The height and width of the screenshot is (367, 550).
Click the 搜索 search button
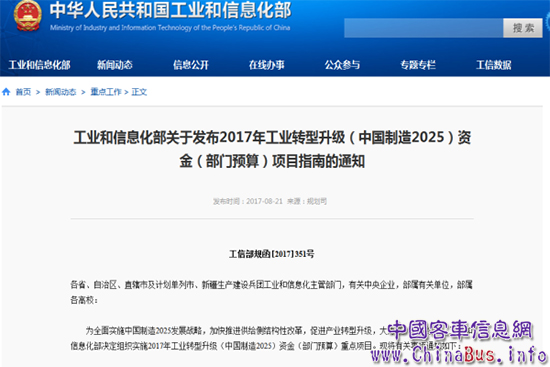pyautogui.click(x=523, y=28)
